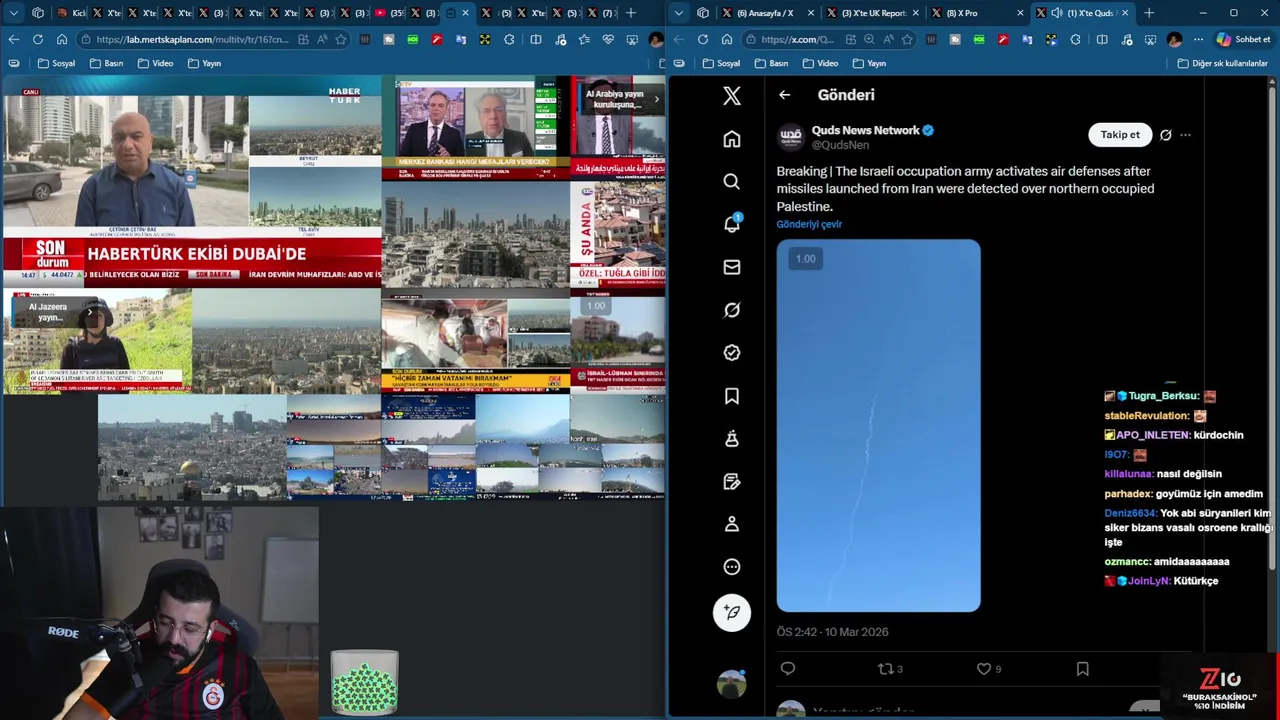Like the Quds News post
Screen dimensions: 1280x720
tap(984, 669)
